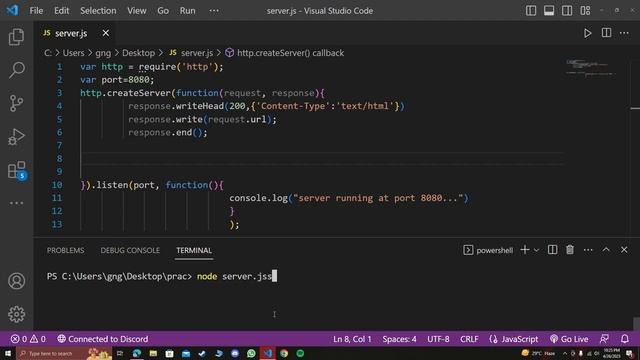Image resolution: width=640 pixels, height=360 pixels.
Task: Change line ending via CRLF
Action: point(469,339)
